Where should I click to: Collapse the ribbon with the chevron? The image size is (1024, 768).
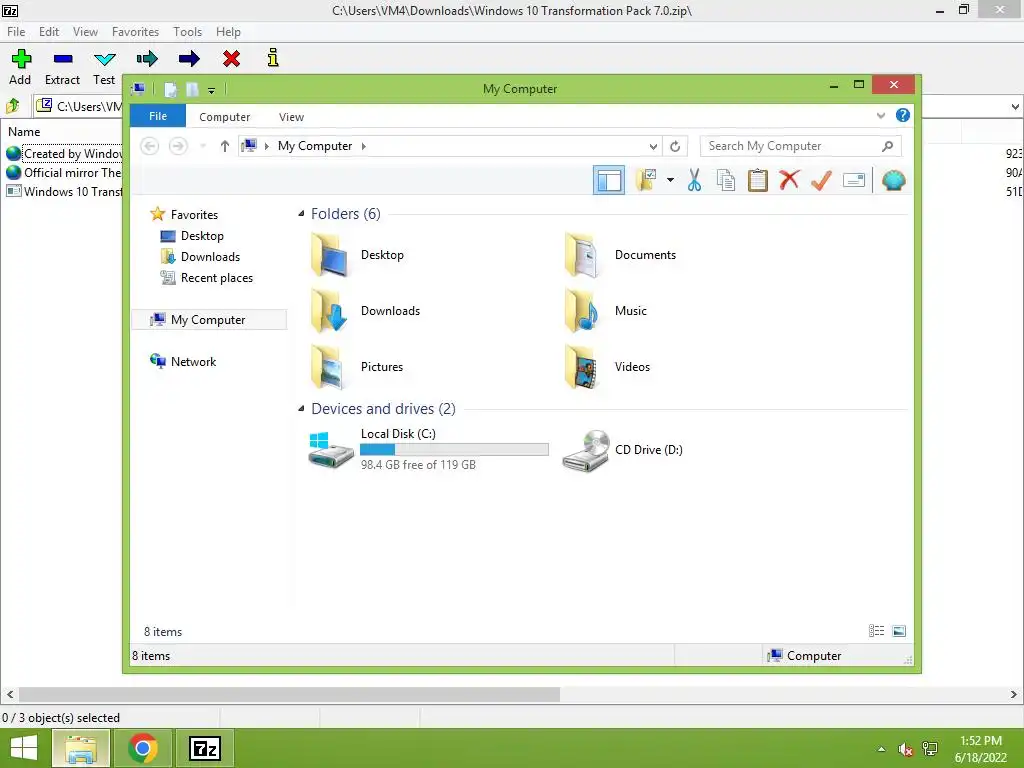point(881,116)
